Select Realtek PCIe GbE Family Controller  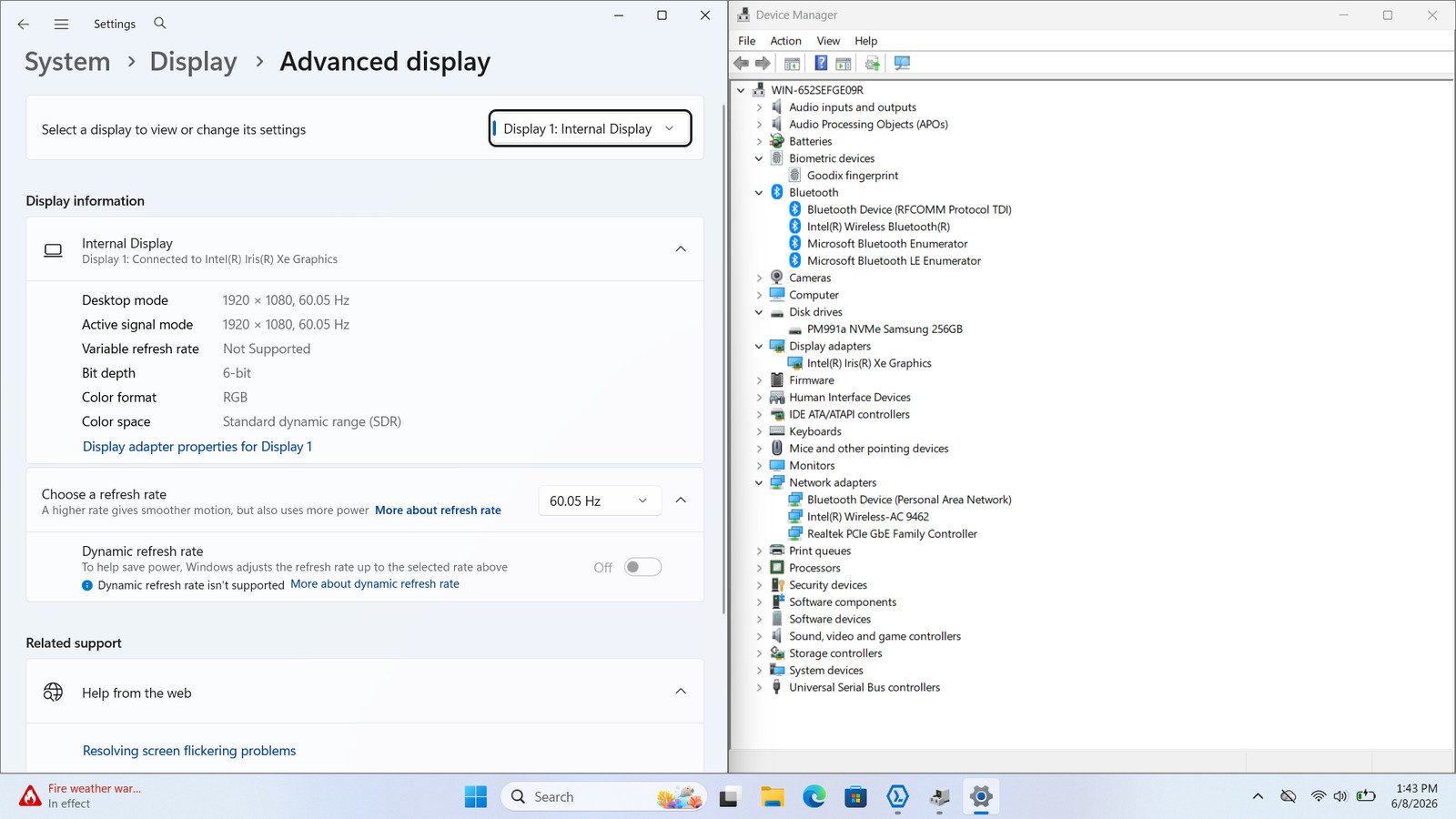(x=892, y=534)
